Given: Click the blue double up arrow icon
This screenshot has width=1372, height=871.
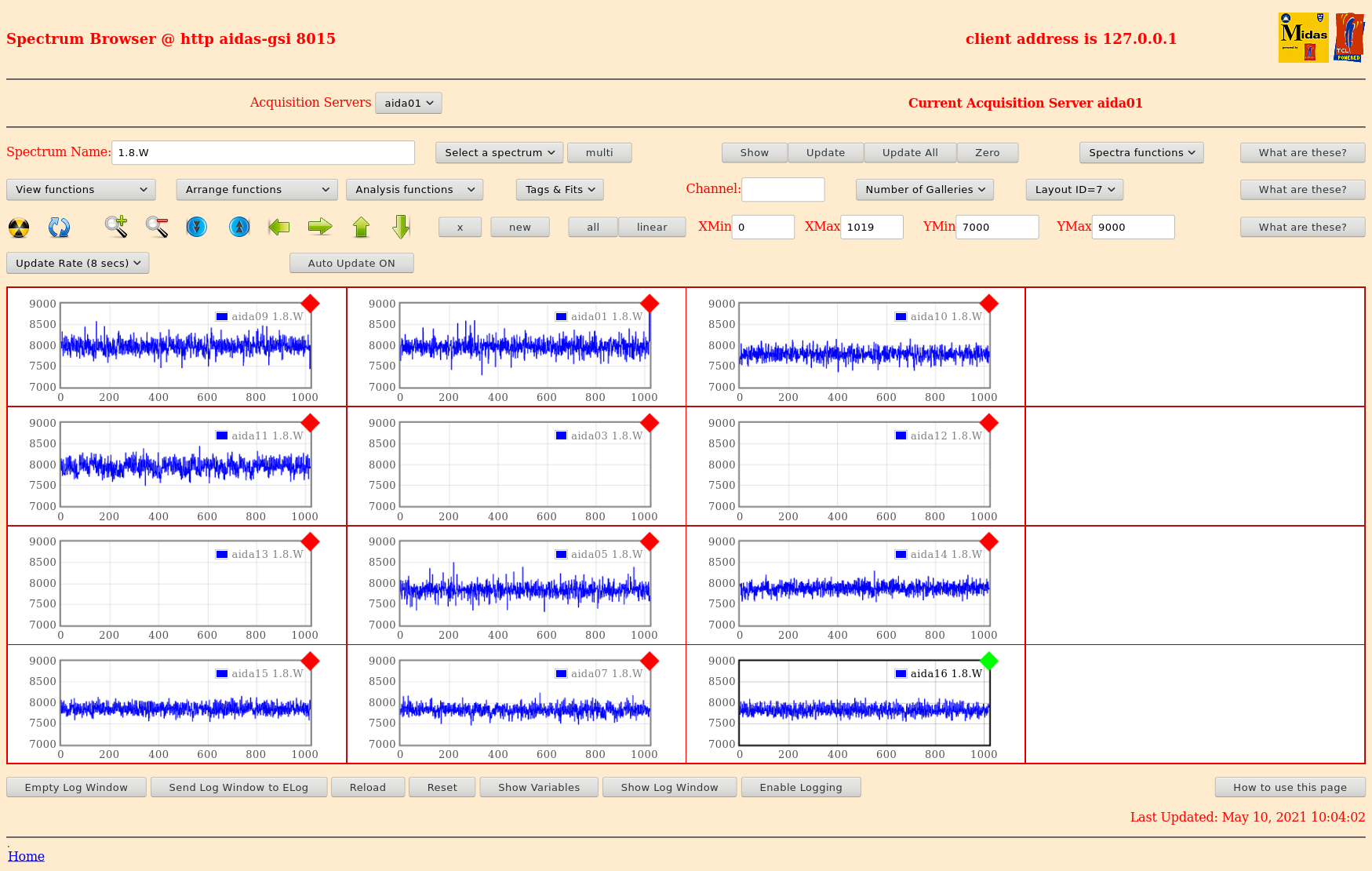Looking at the screenshot, I should [x=239, y=227].
